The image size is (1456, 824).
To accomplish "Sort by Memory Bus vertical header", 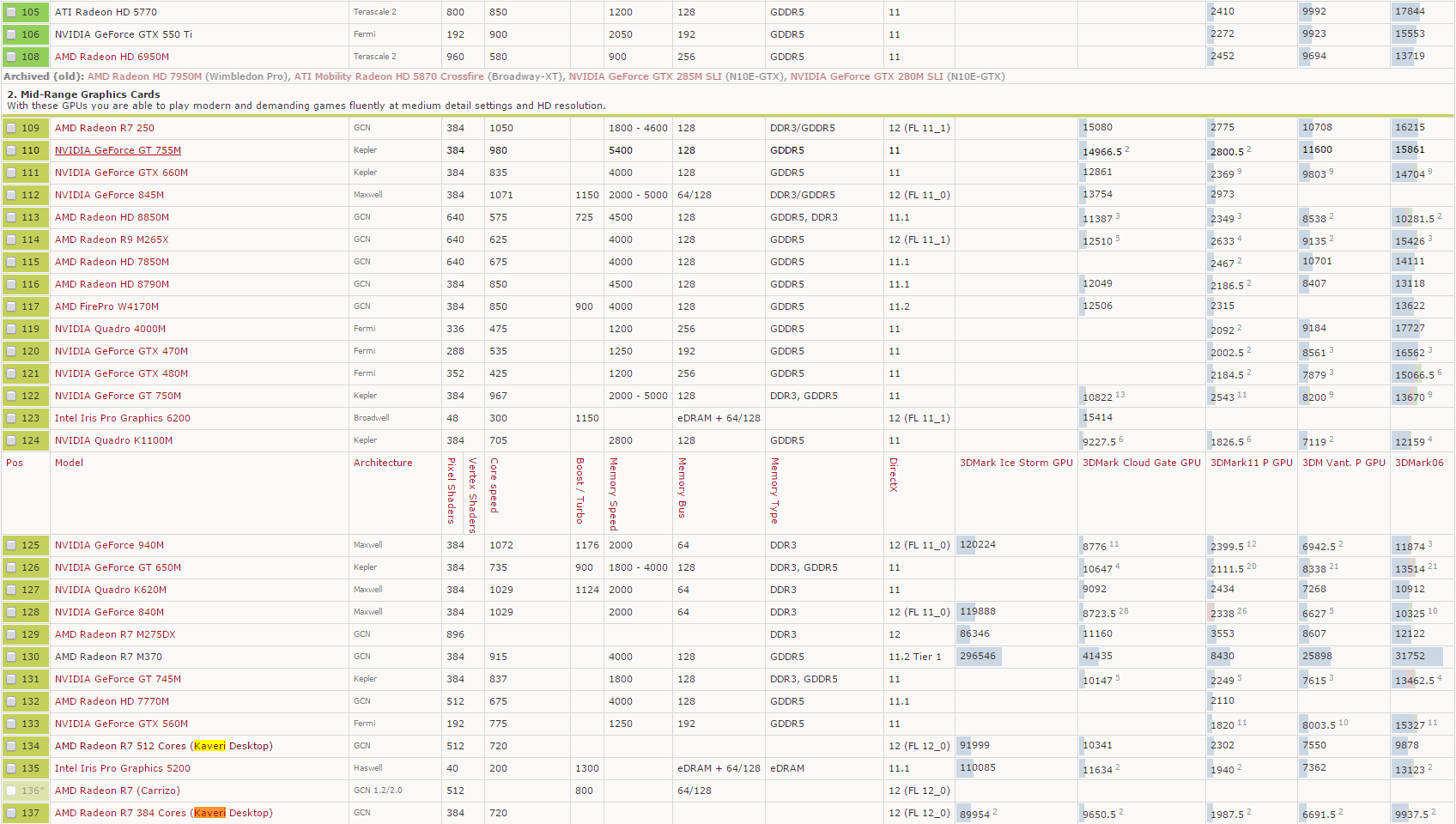I will coord(682,488).
